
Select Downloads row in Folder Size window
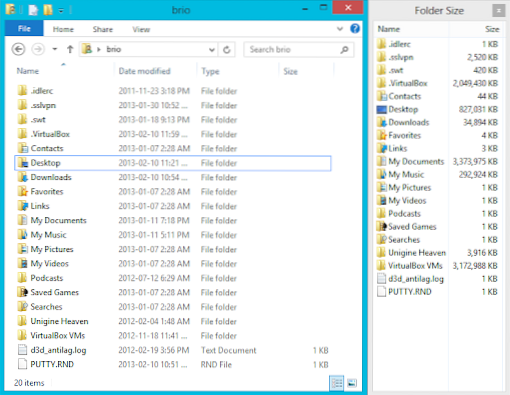coord(438,122)
